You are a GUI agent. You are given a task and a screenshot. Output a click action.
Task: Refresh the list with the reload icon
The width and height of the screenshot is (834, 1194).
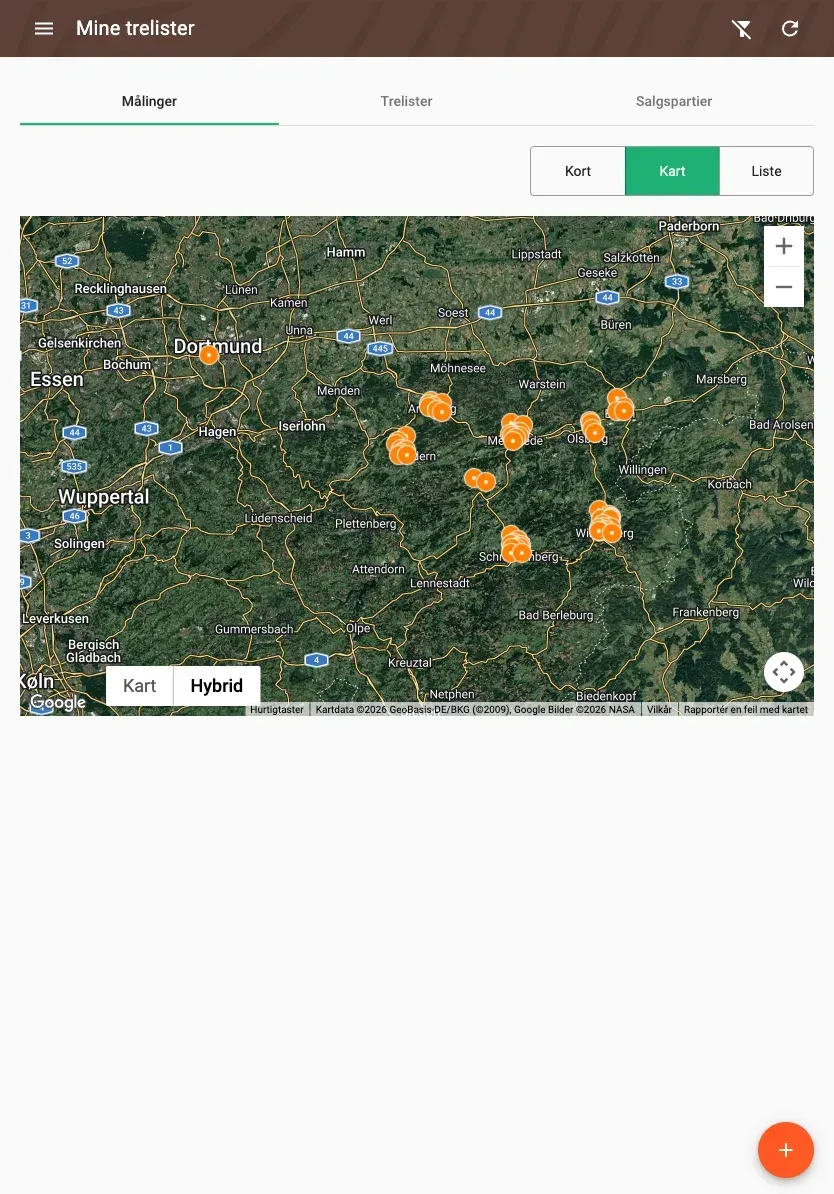coord(790,28)
